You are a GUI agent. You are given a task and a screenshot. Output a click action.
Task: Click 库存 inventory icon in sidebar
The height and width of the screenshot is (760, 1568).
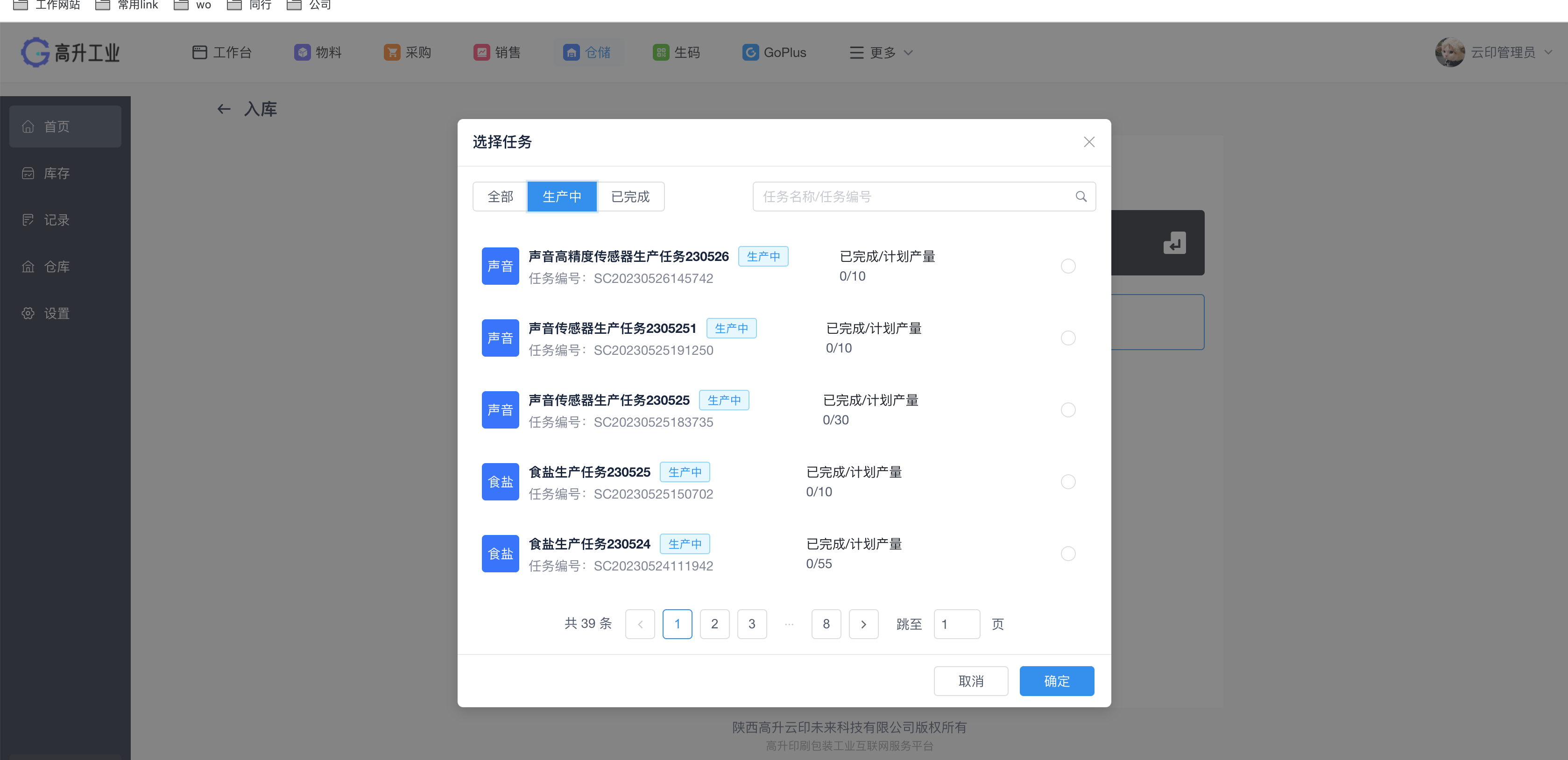click(x=28, y=173)
